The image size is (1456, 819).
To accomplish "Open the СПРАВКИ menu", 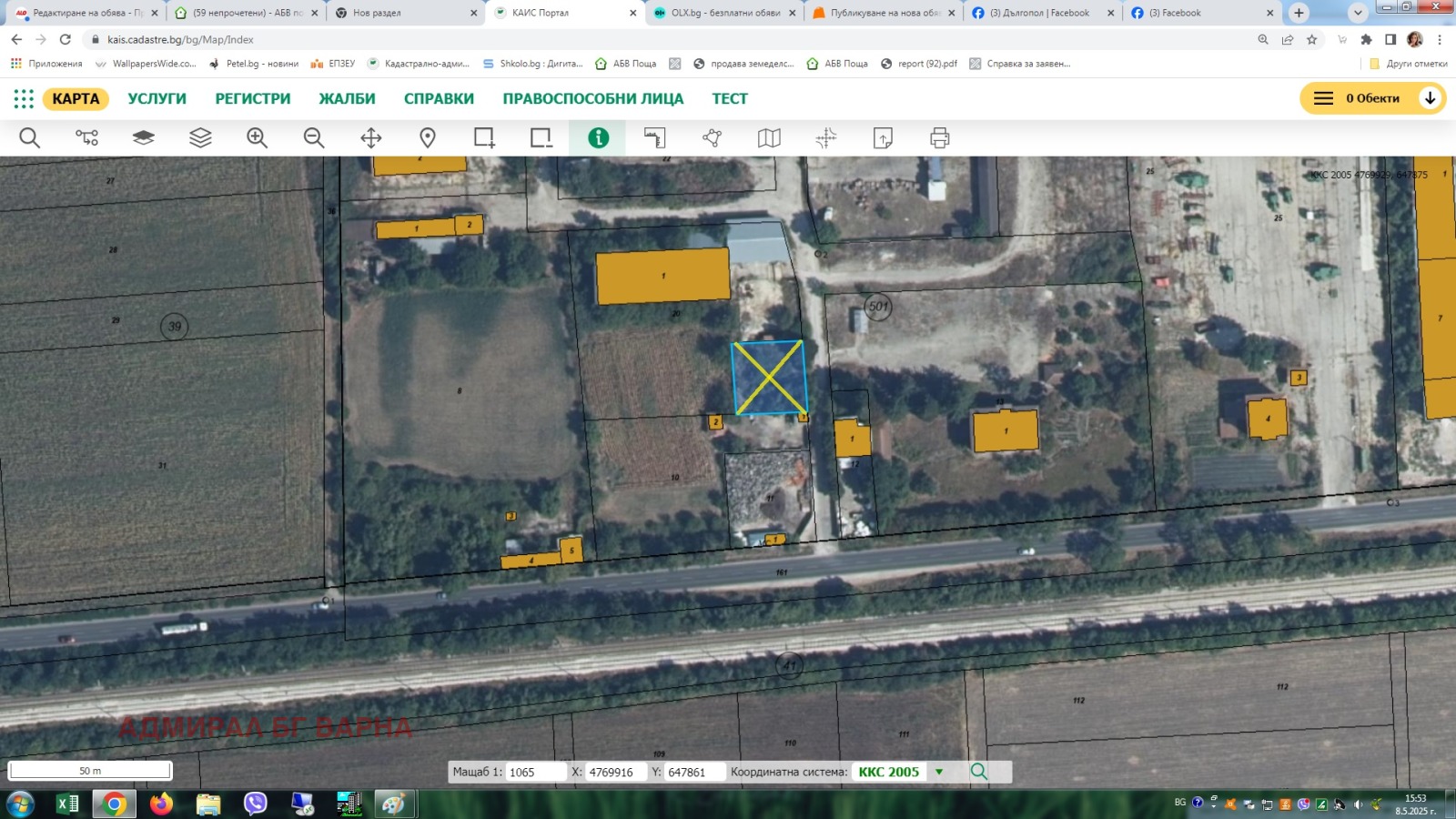I will (438, 98).
